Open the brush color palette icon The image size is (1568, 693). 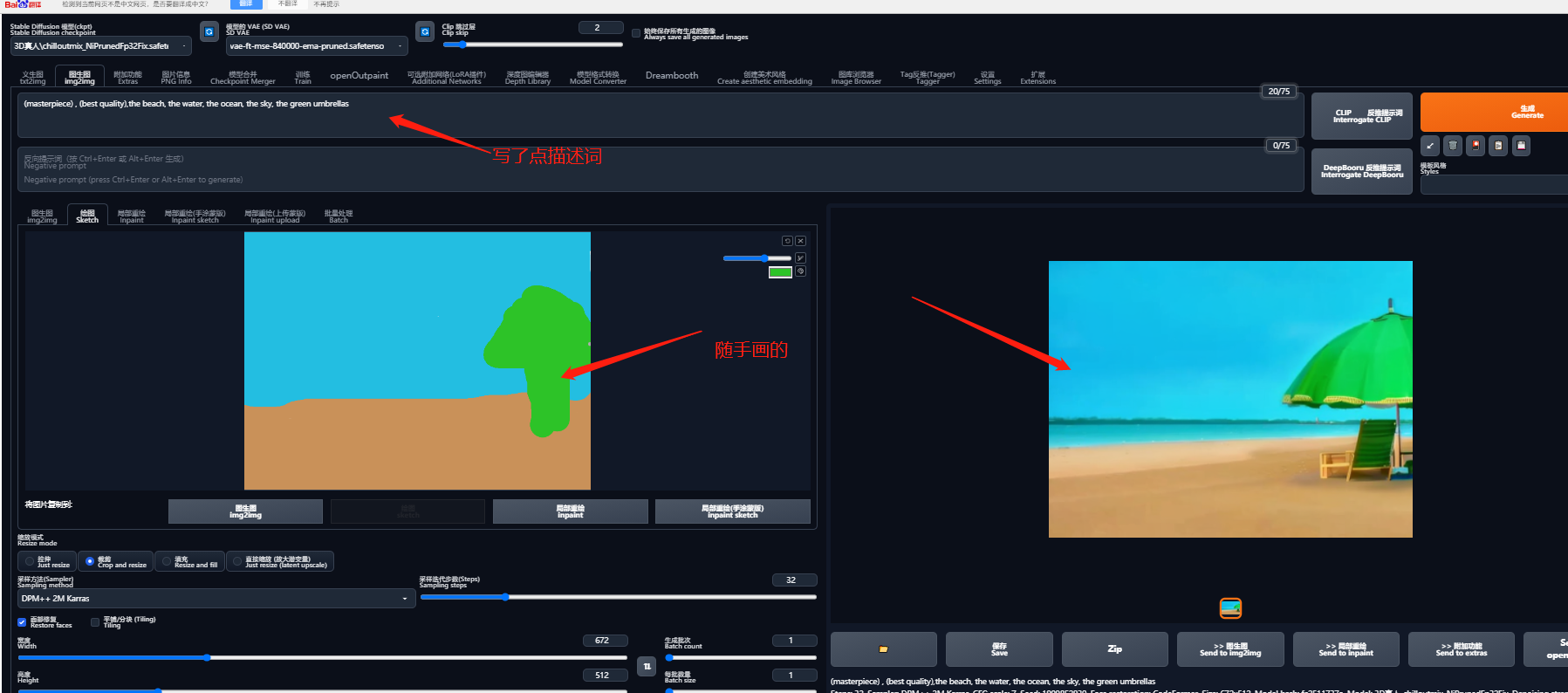[800, 271]
